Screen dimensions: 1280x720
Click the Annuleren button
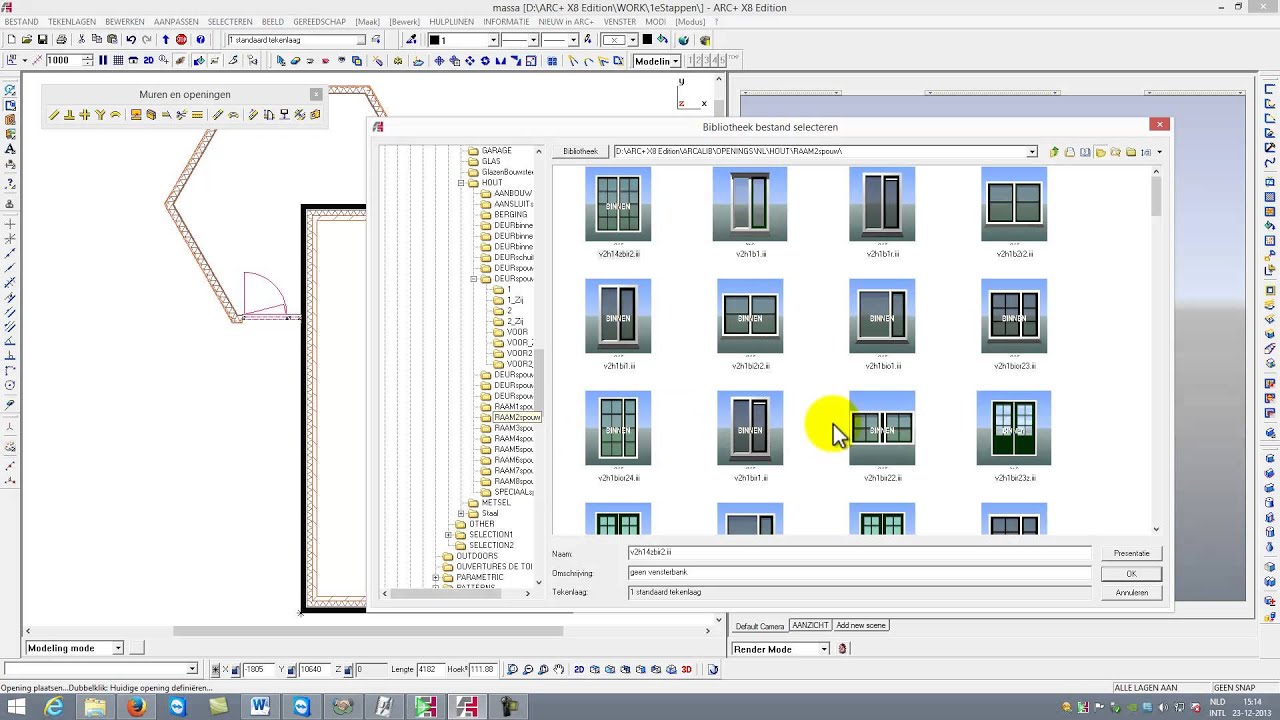[x=1131, y=593]
